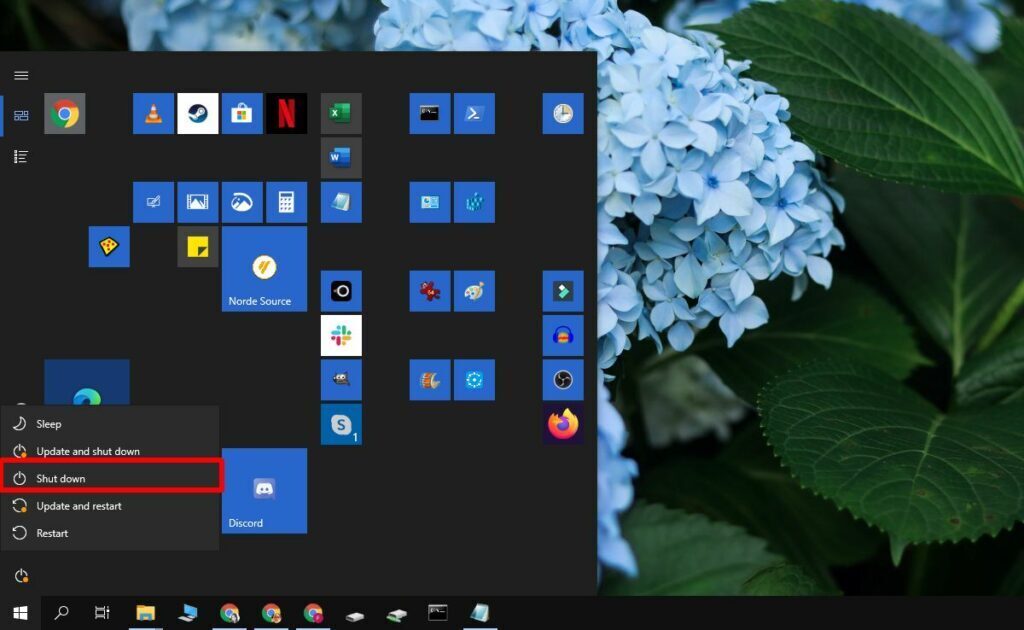The width and height of the screenshot is (1024, 630).
Task: Open the Steam tile
Action: [198, 113]
